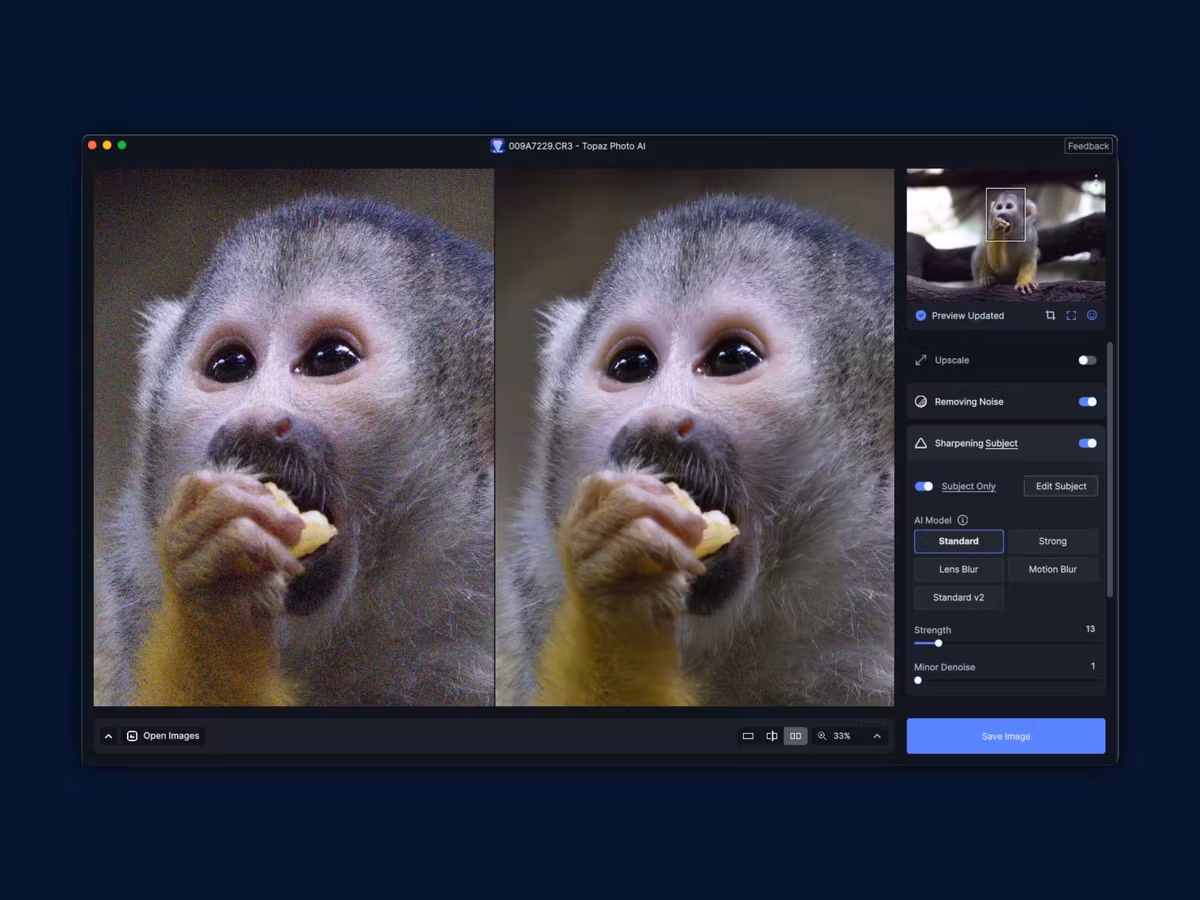
Task: Click the face recovery smiley icon
Action: click(1092, 315)
